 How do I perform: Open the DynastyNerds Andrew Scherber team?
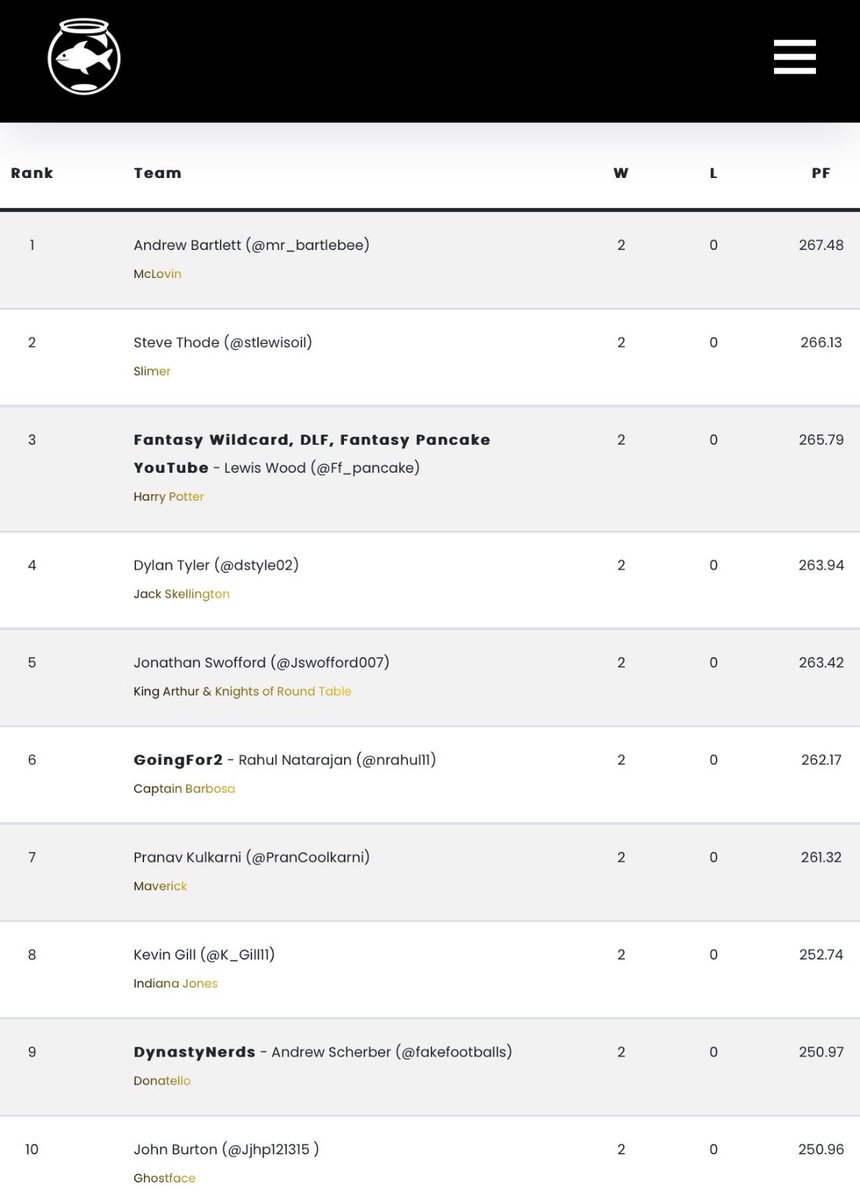pos(323,1052)
